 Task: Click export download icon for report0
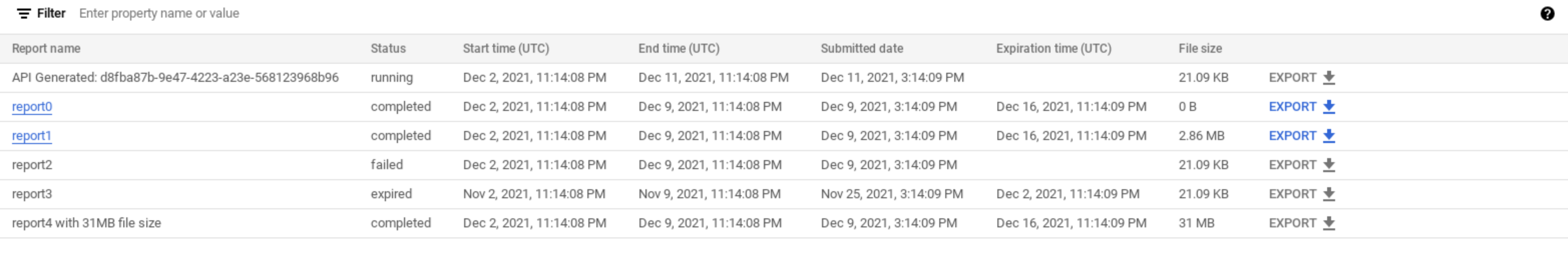(x=1329, y=106)
